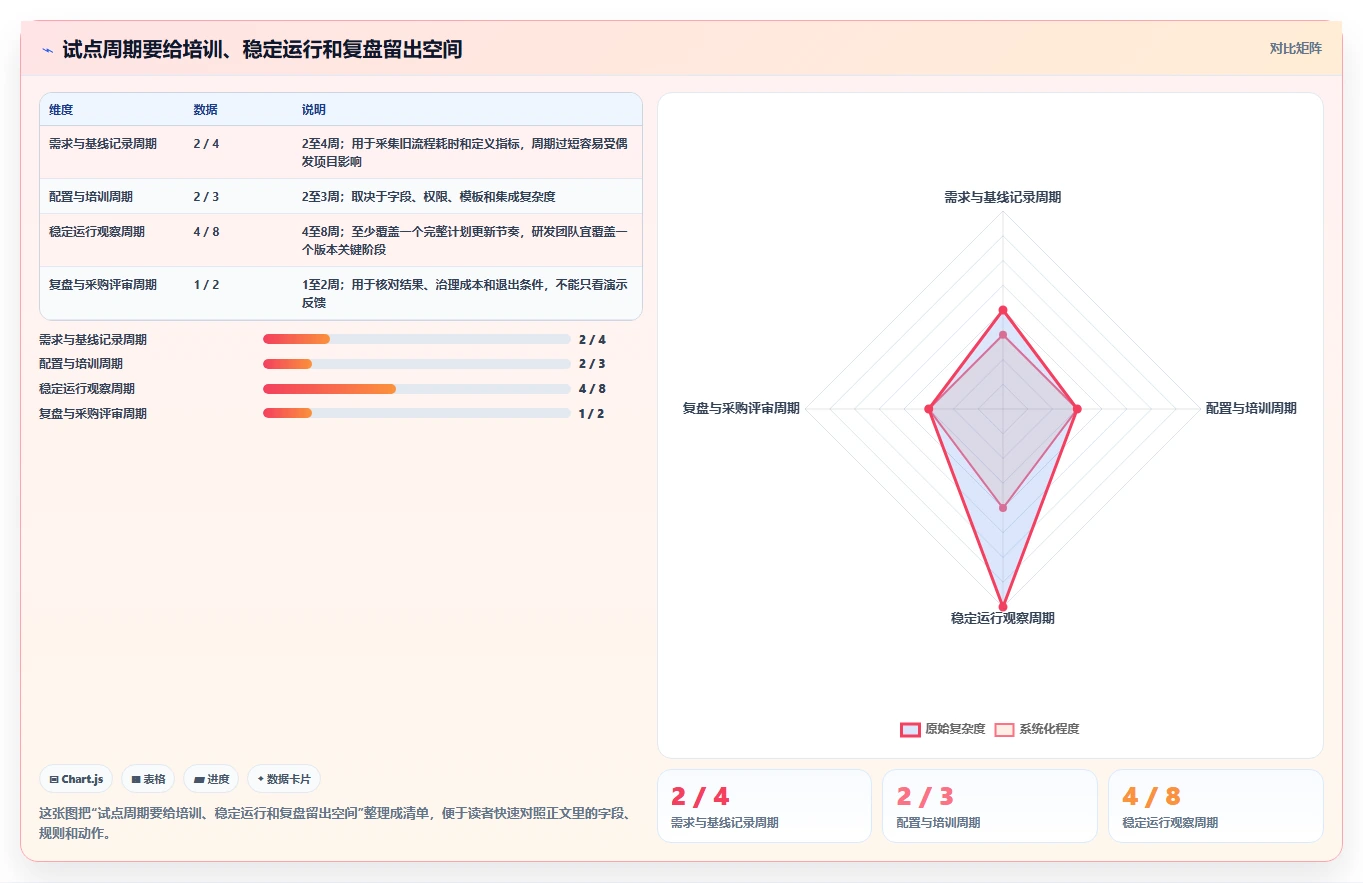Click progress label 稳定运行观察周期 beside bar
The image size is (1363, 883).
[87, 388]
